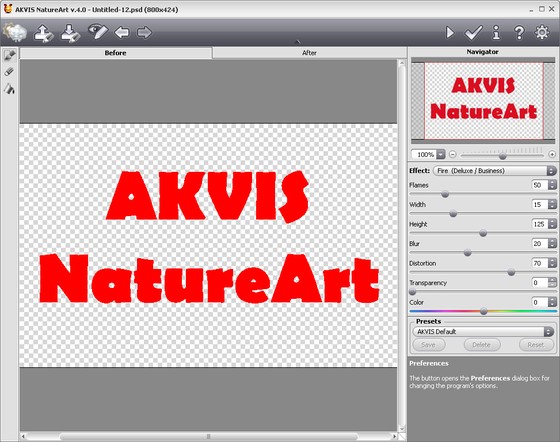Click the Distortion value field
The image size is (560, 442).
point(540,263)
